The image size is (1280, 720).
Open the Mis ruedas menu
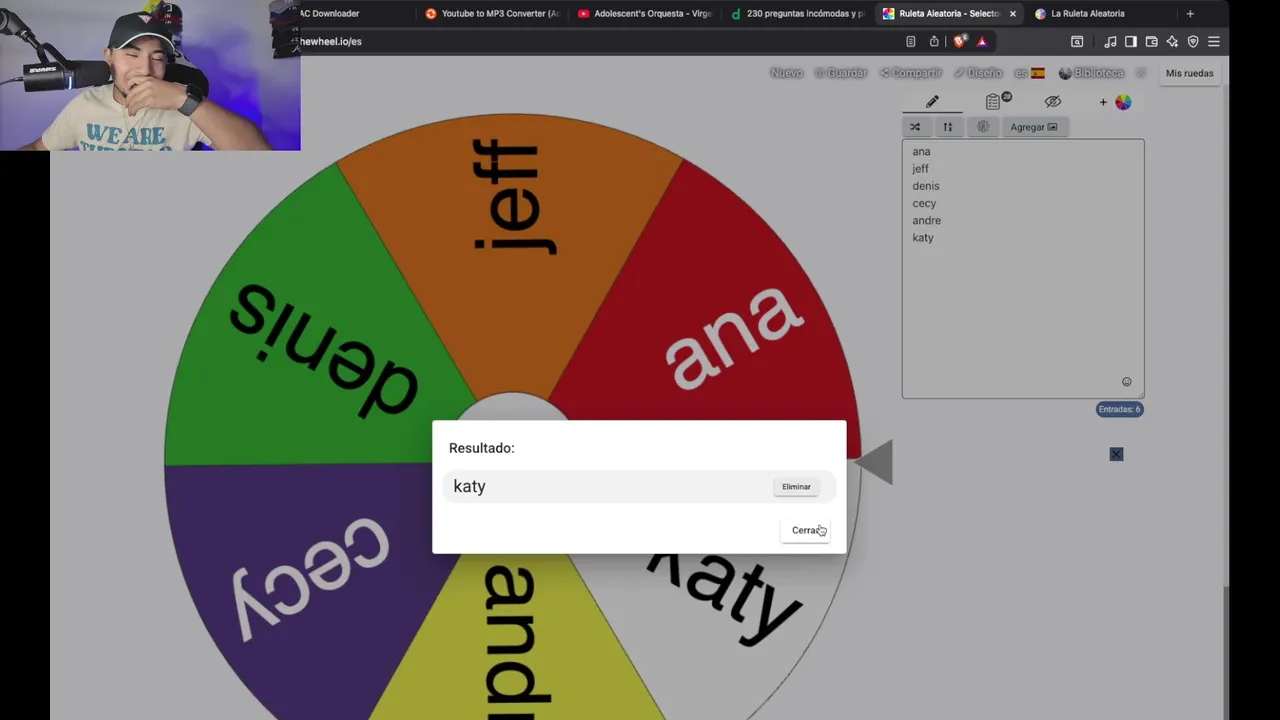coord(1189,73)
